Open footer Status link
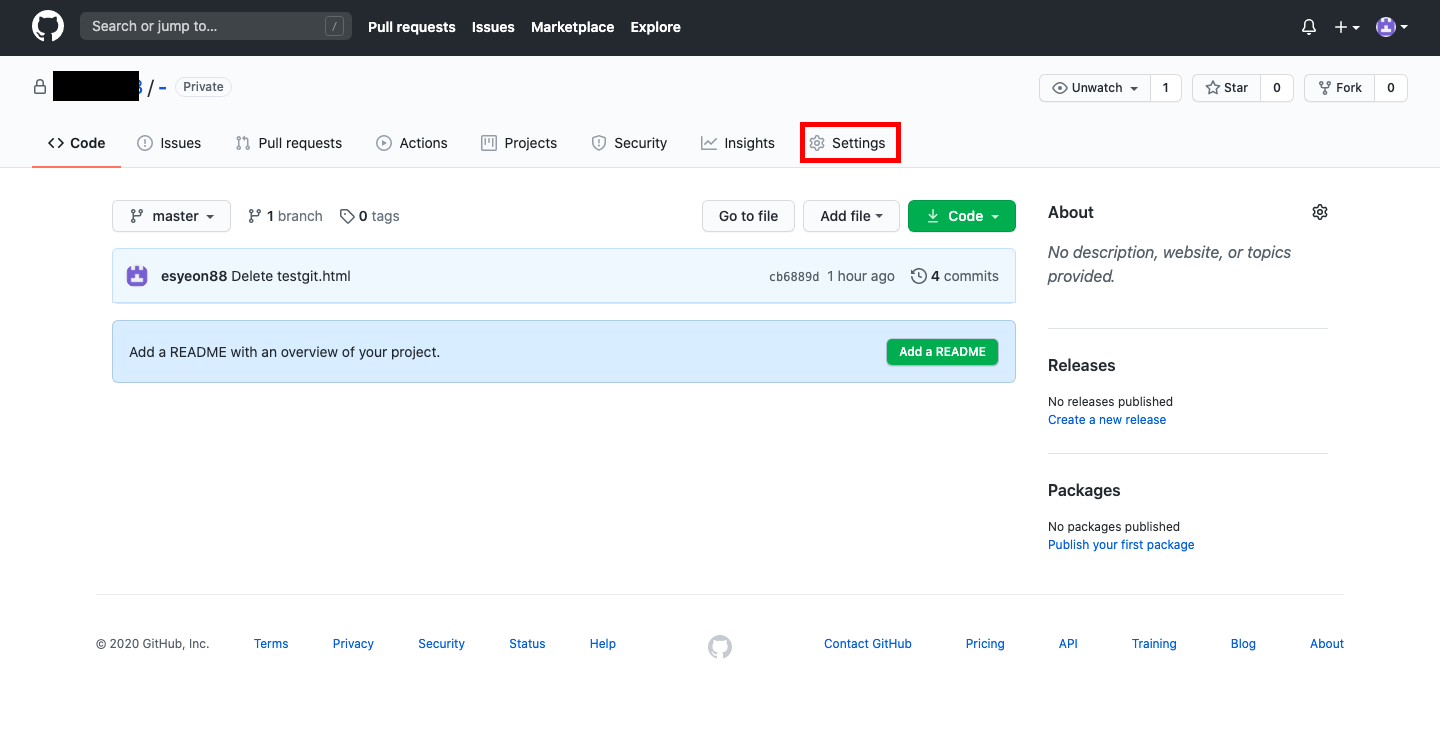Viewport: 1440px width, 744px height. [x=527, y=644]
